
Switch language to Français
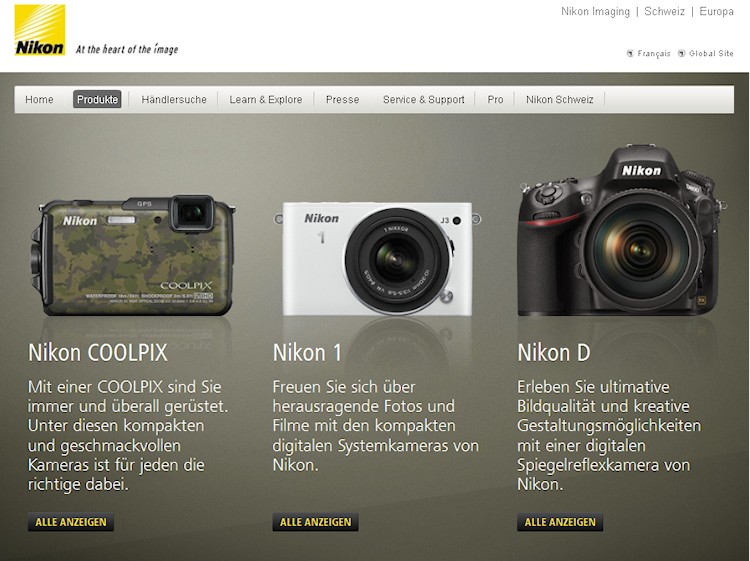(x=654, y=54)
